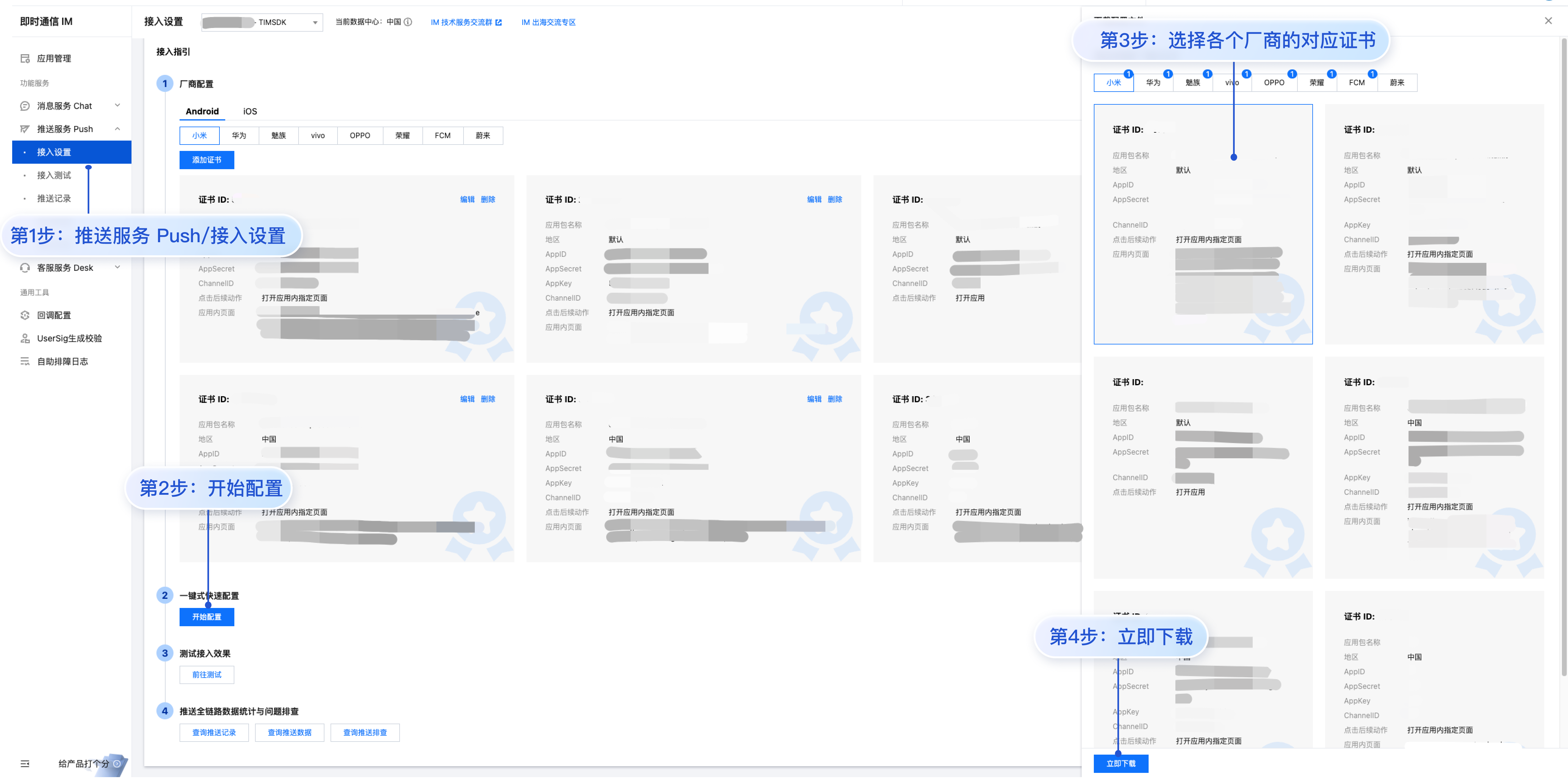
Task: Collapse the 推送服务 Push chevron
Action: 117,128
